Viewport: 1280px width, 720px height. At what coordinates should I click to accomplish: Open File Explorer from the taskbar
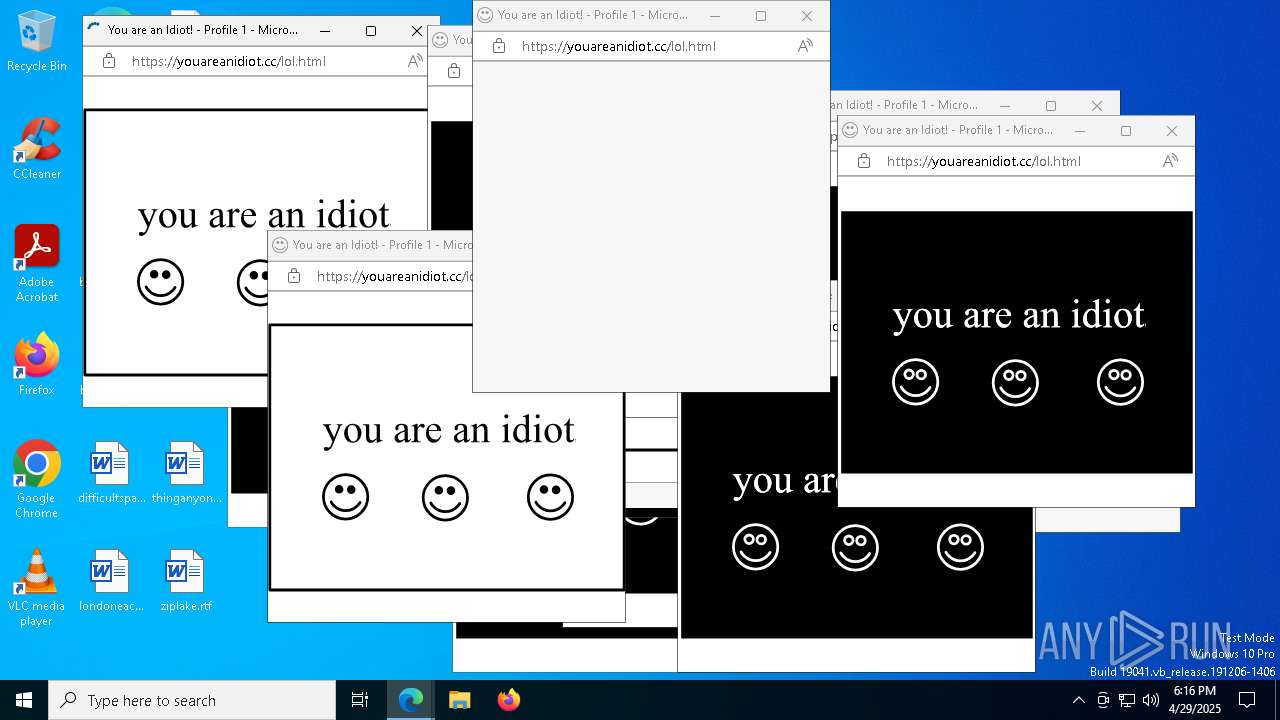pos(460,700)
